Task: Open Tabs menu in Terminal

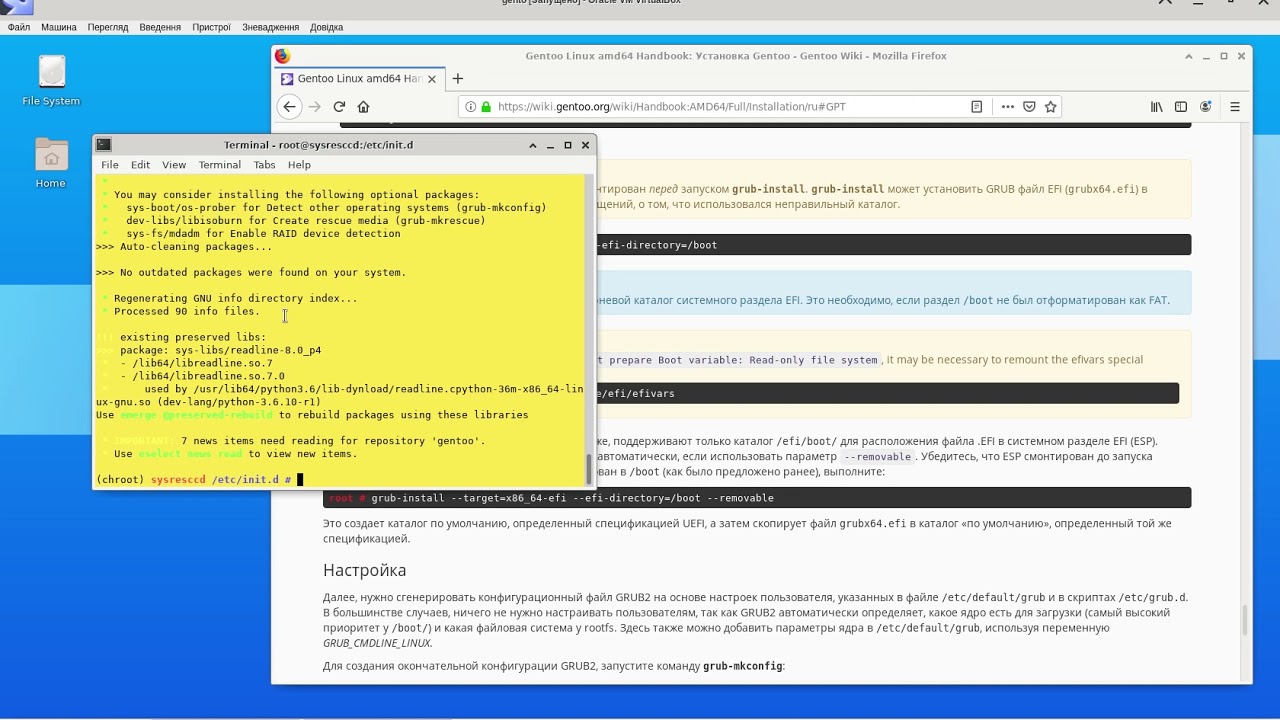Action: (x=264, y=165)
